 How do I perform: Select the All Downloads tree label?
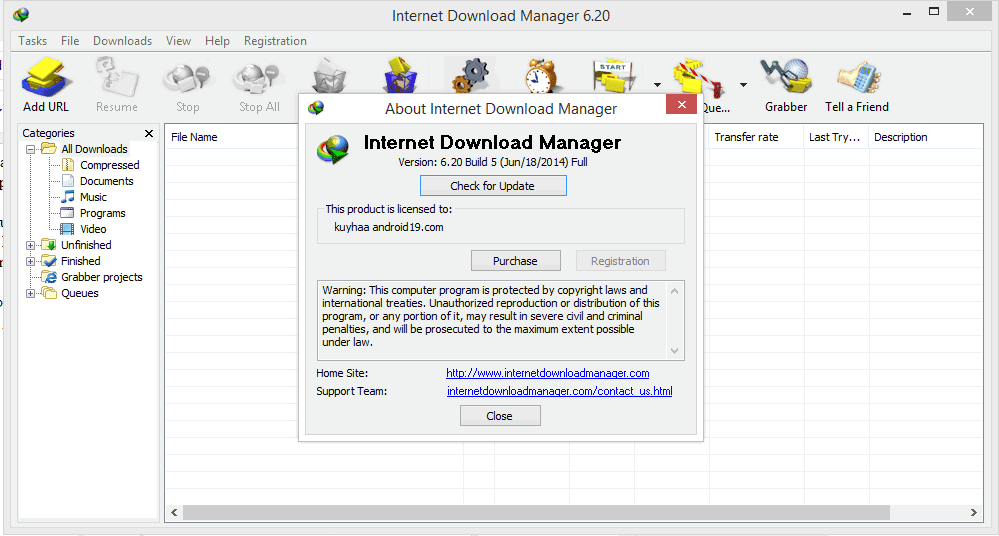(94, 149)
